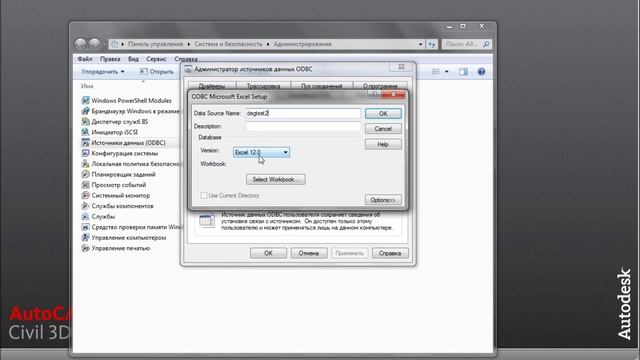This screenshot has height=360, width=640.
Task: Click the Data Source Name field
Action: coord(303,113)
